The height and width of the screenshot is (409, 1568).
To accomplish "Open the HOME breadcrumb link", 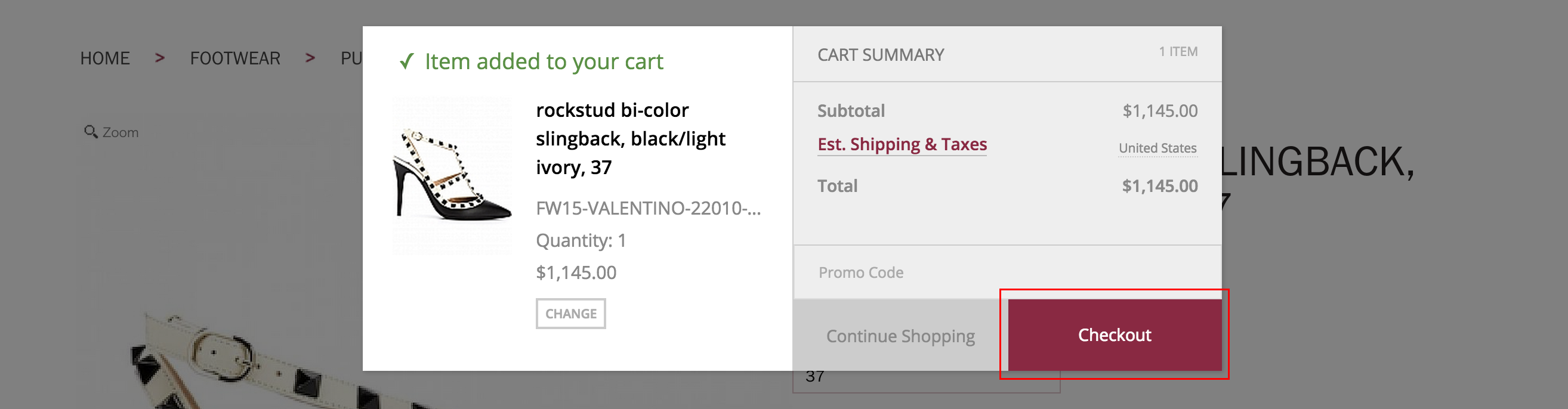I will (104, 58).
